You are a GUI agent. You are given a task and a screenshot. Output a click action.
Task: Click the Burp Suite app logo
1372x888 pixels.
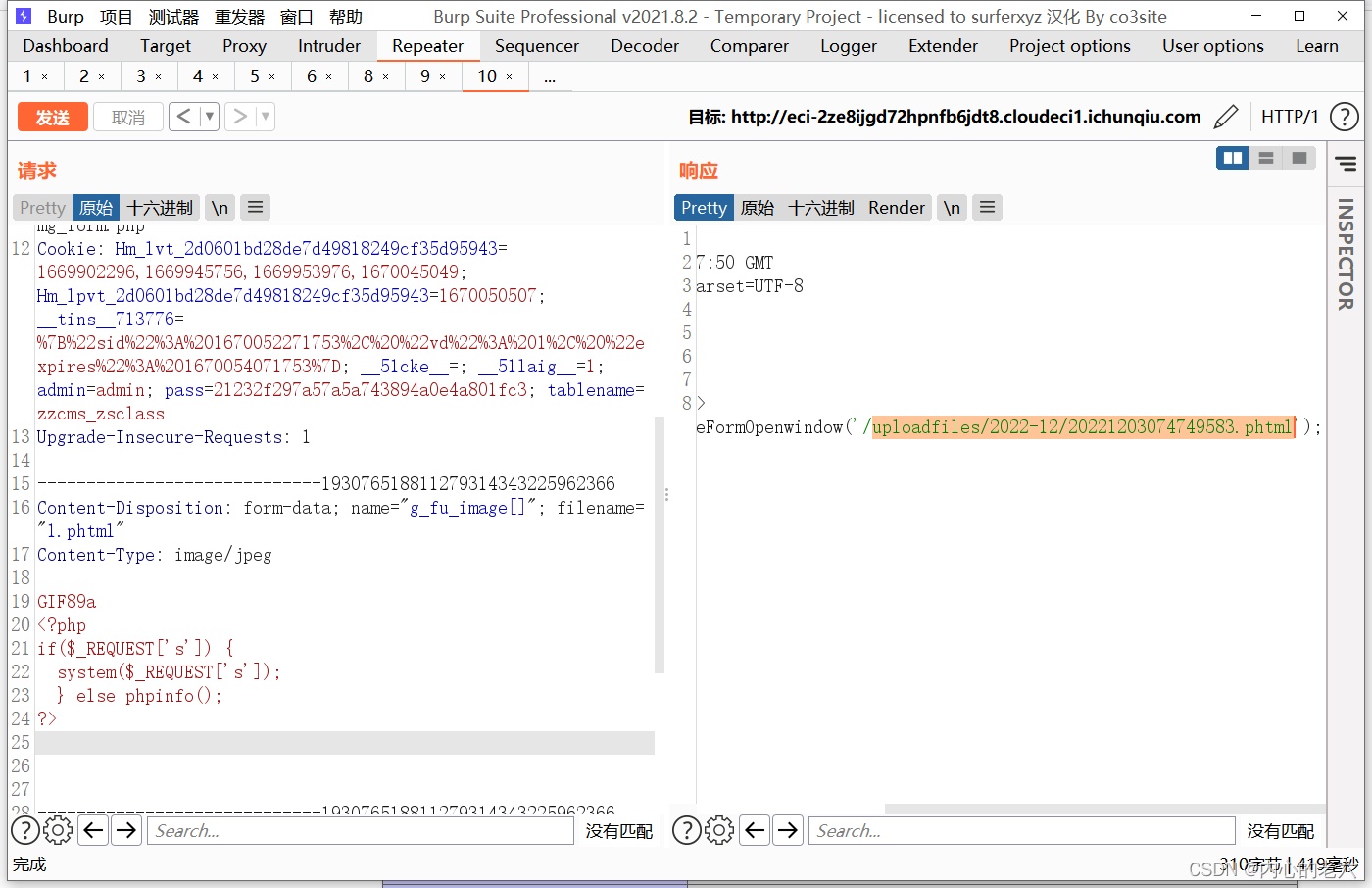pyautogui.click(x=24, y=16)
